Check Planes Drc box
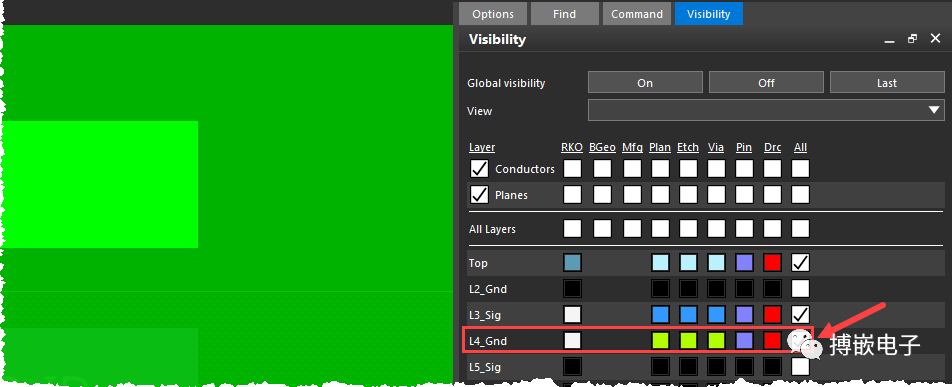The width and height of the screenshot is (952, 387). point(772,195)
